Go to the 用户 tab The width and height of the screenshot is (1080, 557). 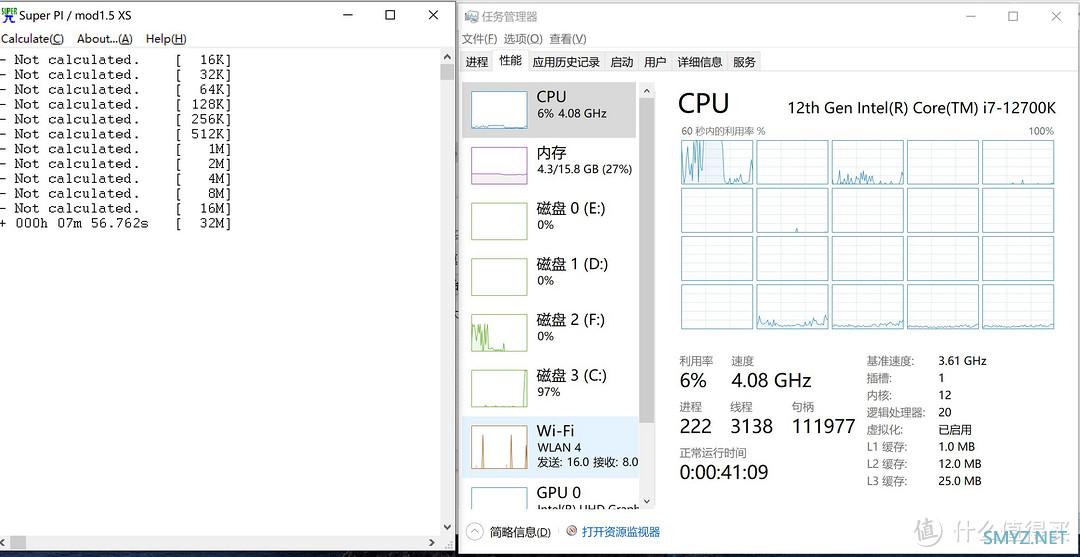tap(655, 62)
